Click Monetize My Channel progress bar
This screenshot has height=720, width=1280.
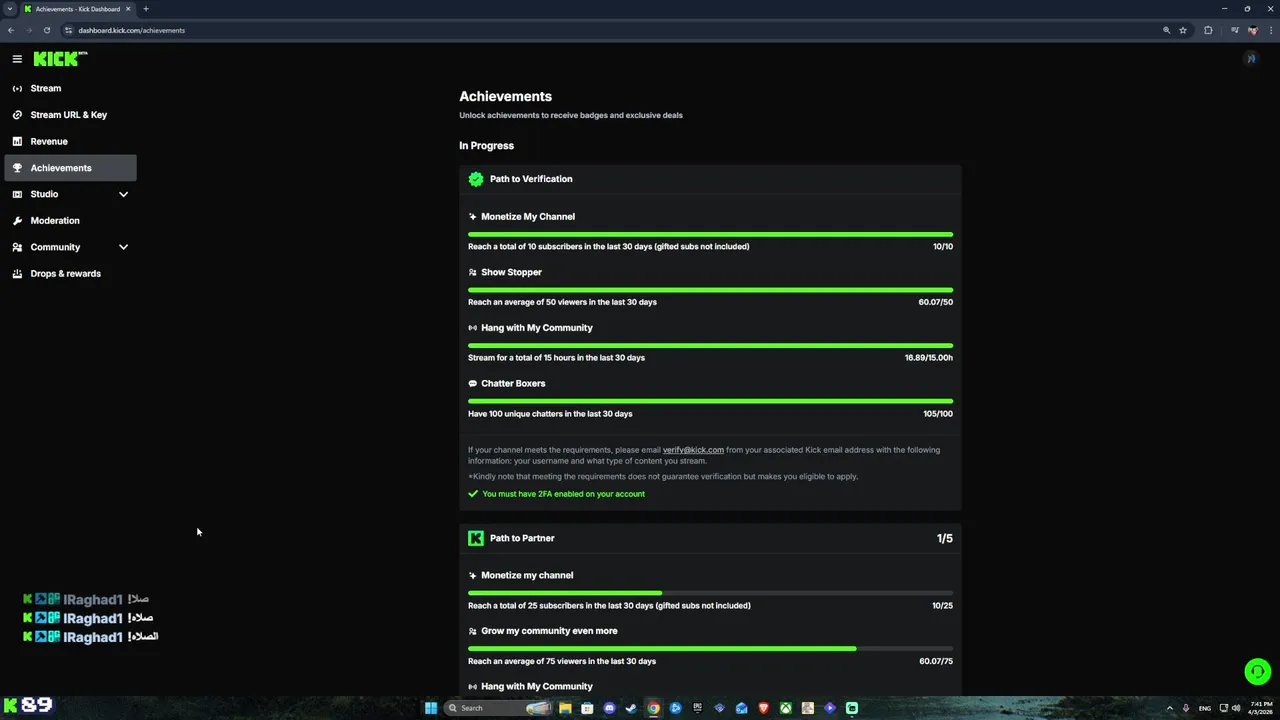click(x=710, y=234)
